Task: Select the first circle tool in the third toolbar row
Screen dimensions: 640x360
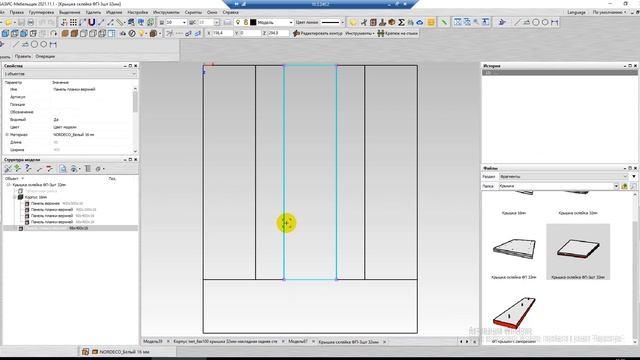Action: (34, 44)
